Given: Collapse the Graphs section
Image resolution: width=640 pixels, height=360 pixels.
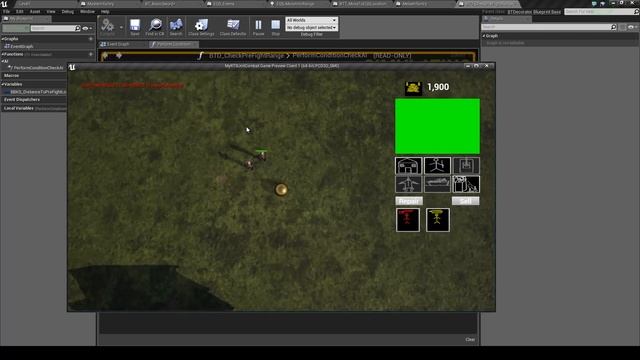Looking at the screenshot, I should tap(3, 39).
